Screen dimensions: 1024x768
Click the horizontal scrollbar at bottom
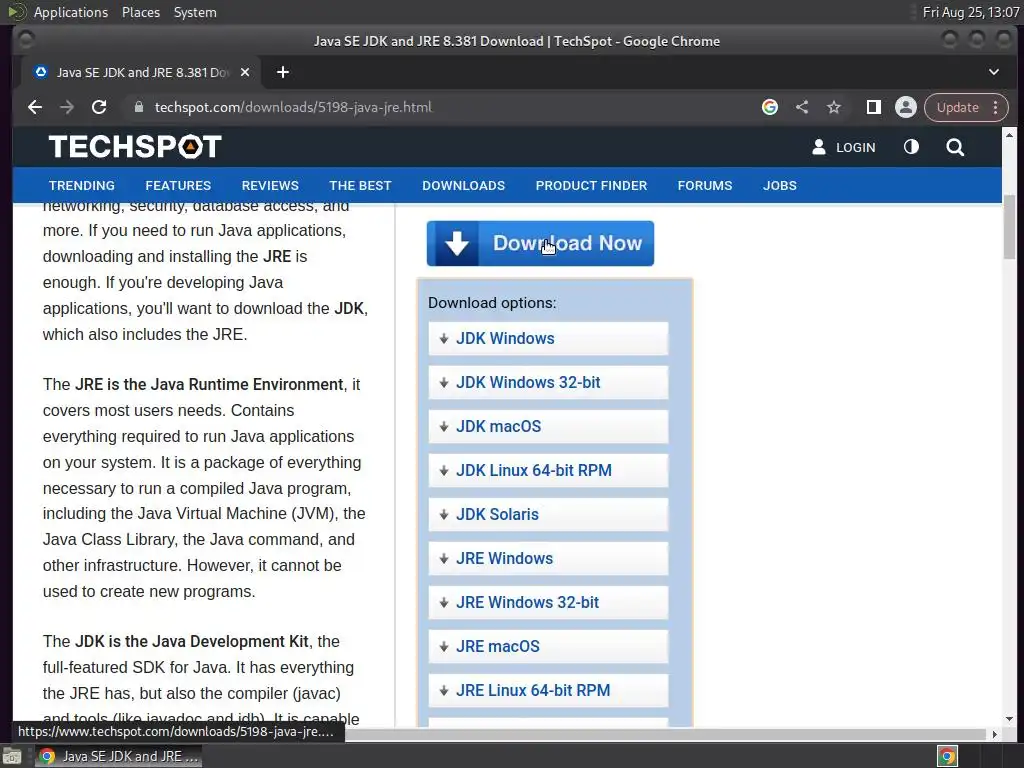(x=665, y=735)
